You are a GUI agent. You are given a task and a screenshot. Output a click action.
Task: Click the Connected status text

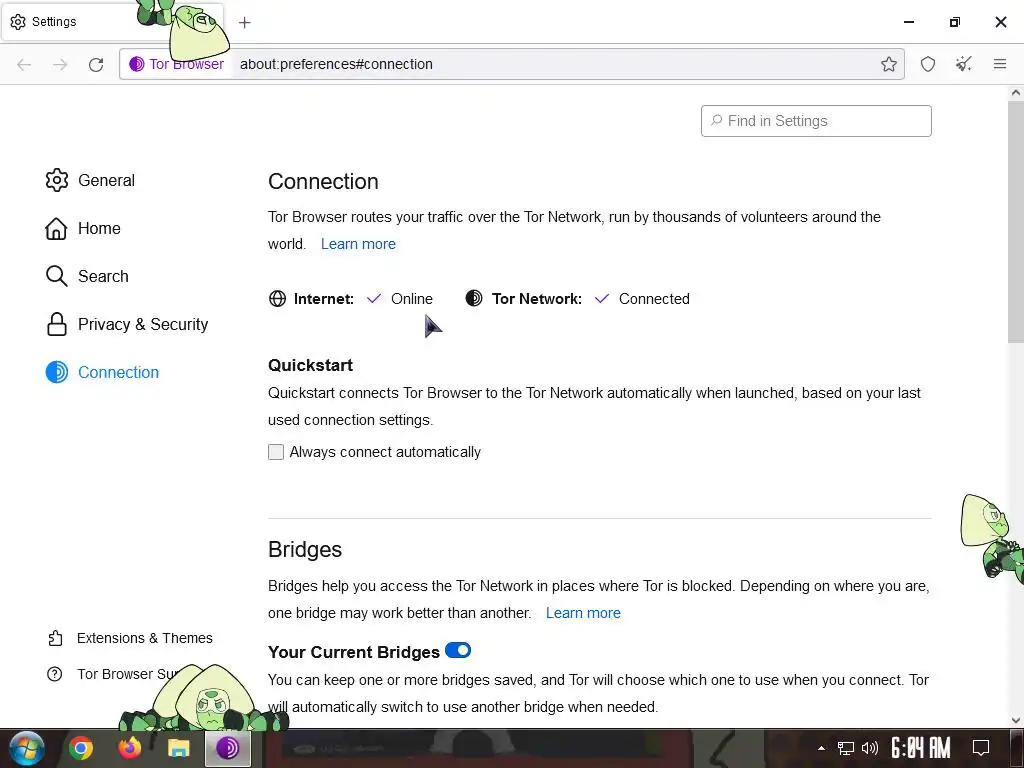point(654,298)
